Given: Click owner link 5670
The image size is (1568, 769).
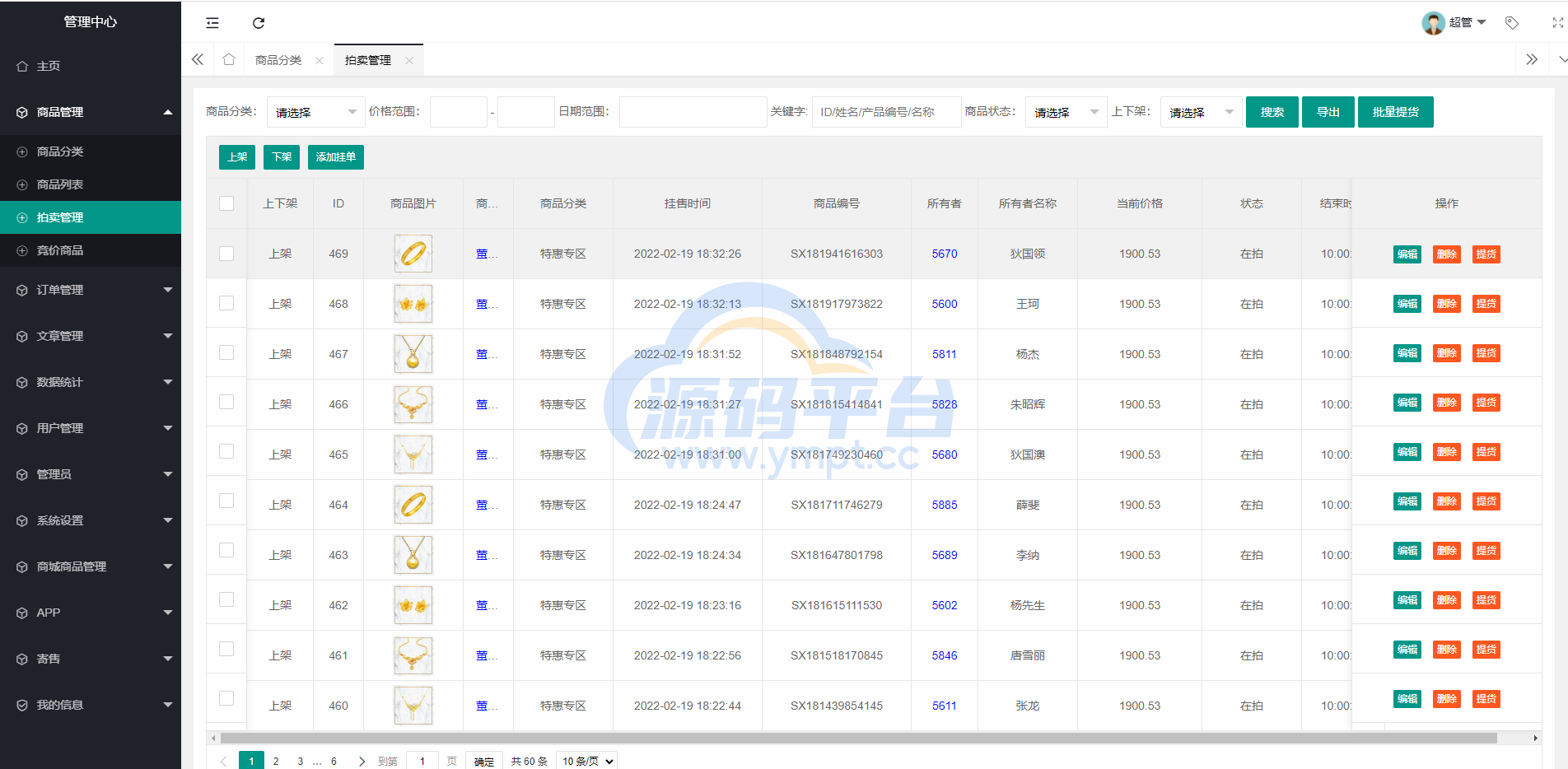Looking at the screenshot, I should point(945,254).
